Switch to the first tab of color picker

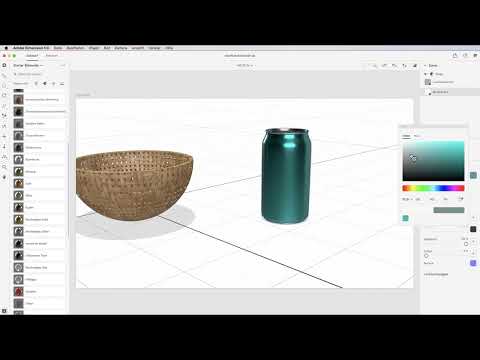[x=406, y=136]
